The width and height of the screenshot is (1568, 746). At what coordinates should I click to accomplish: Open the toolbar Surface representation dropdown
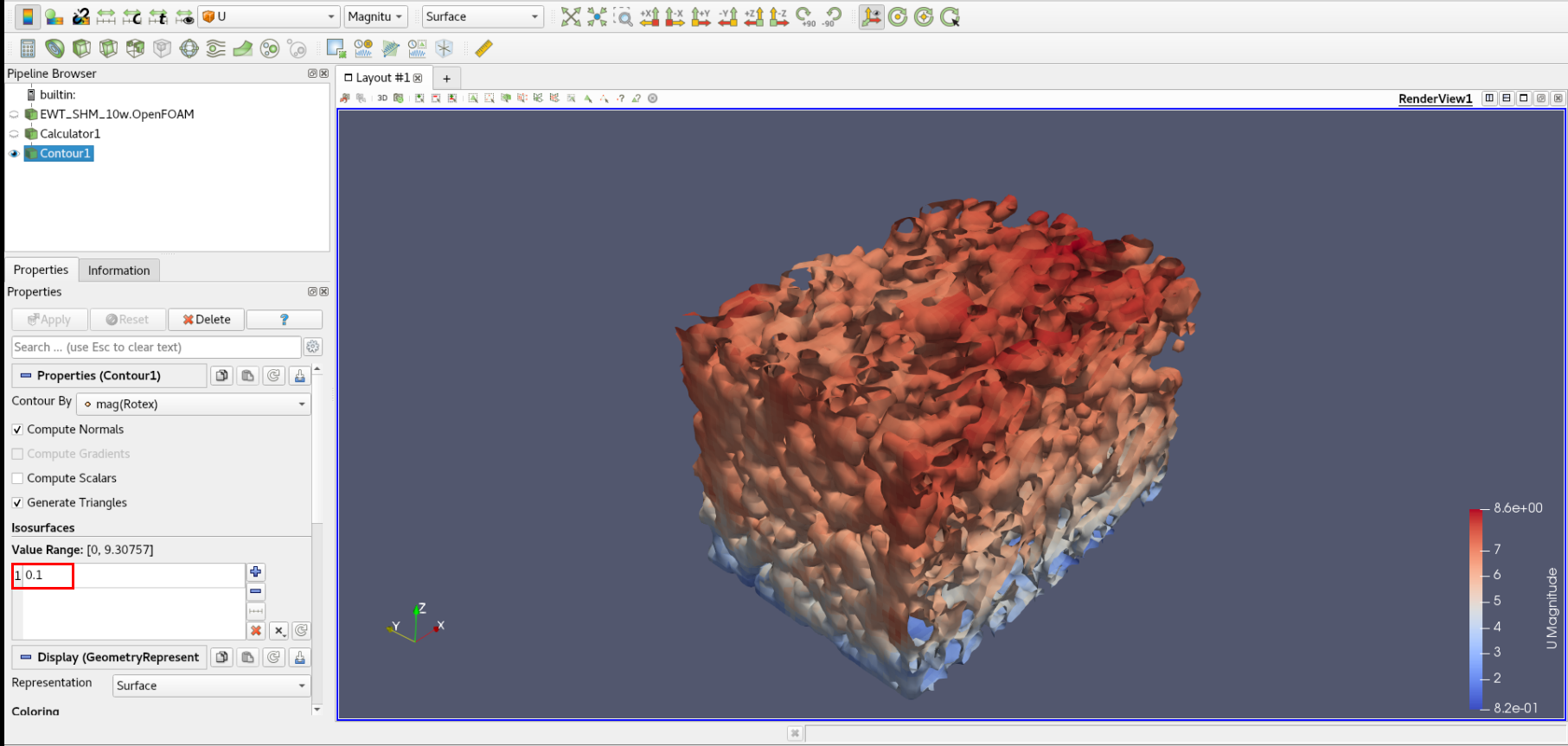[483, 16]
